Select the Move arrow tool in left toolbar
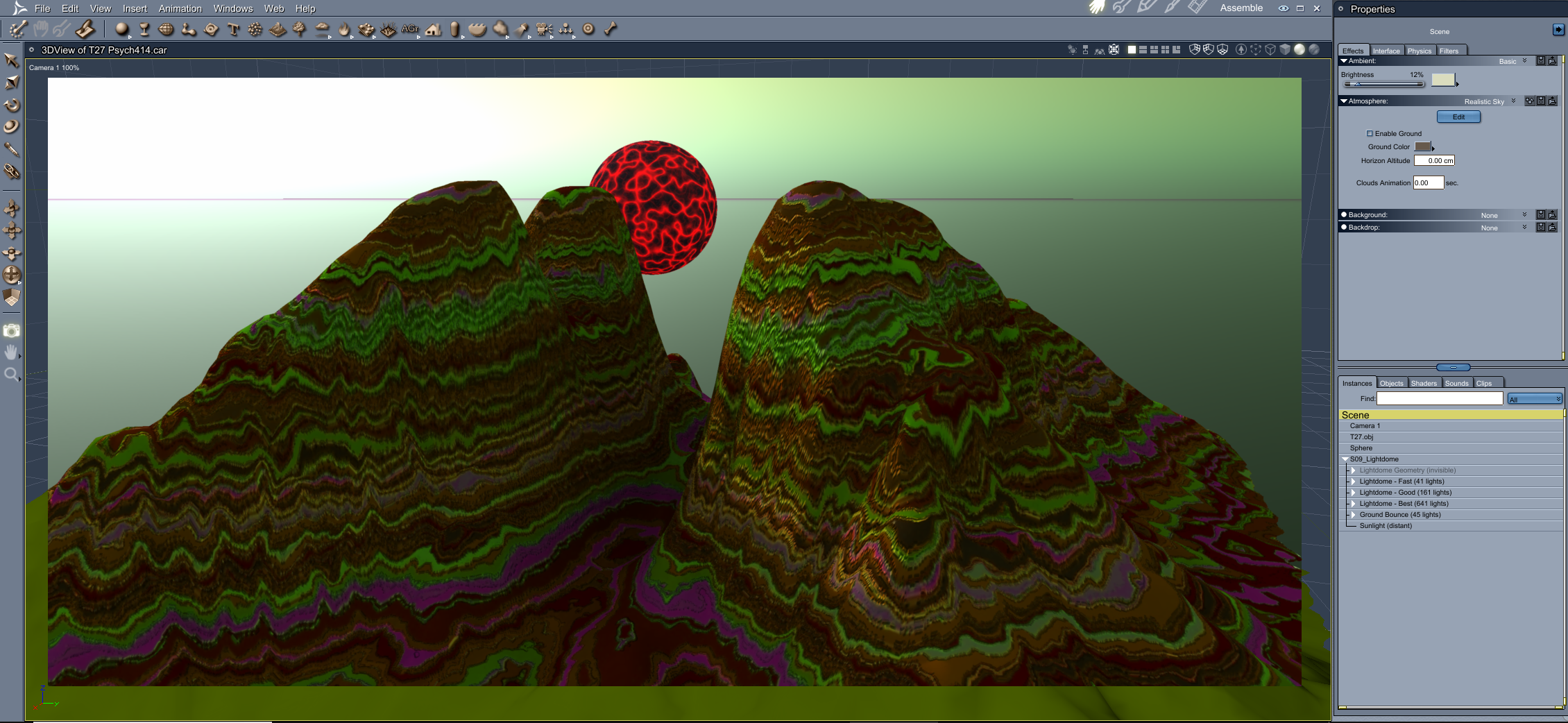The height and width of the screenshot is (723, 1568). [x=11, y=60]
